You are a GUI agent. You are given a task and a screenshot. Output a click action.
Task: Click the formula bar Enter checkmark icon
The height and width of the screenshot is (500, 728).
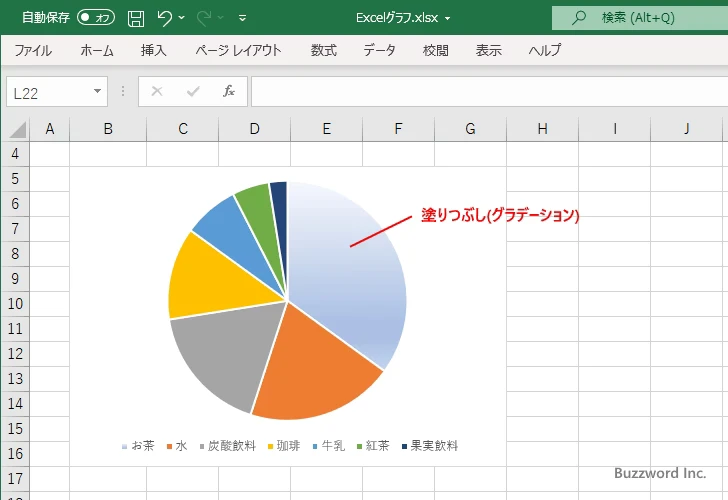[x=193, y=91]
